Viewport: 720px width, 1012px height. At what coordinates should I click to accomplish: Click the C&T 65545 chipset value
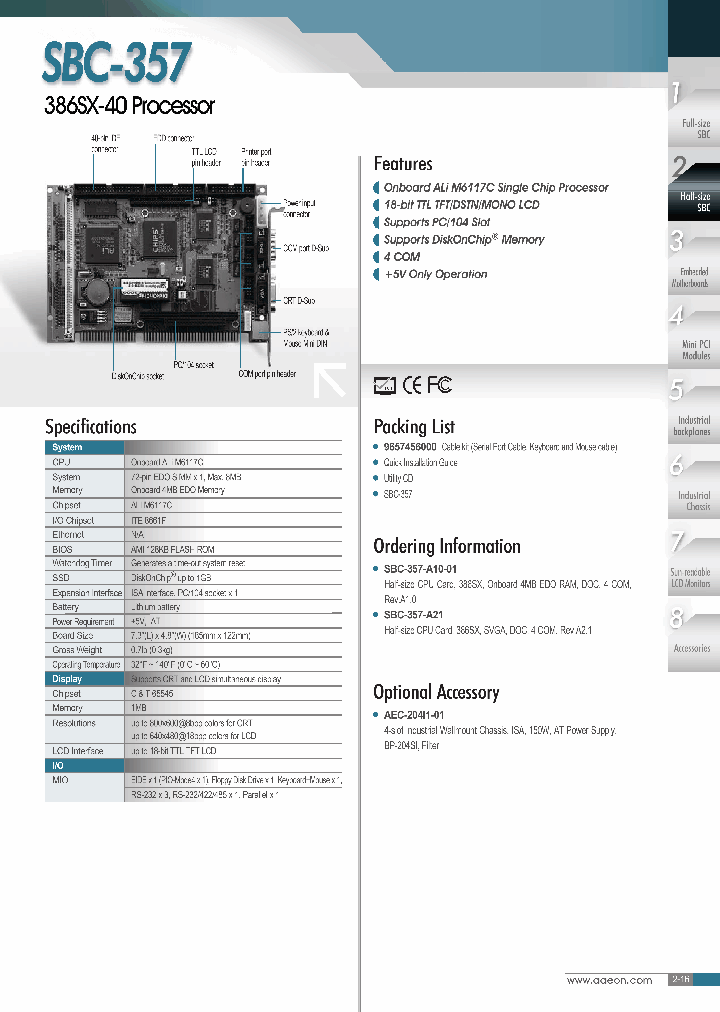coord(152,694)
